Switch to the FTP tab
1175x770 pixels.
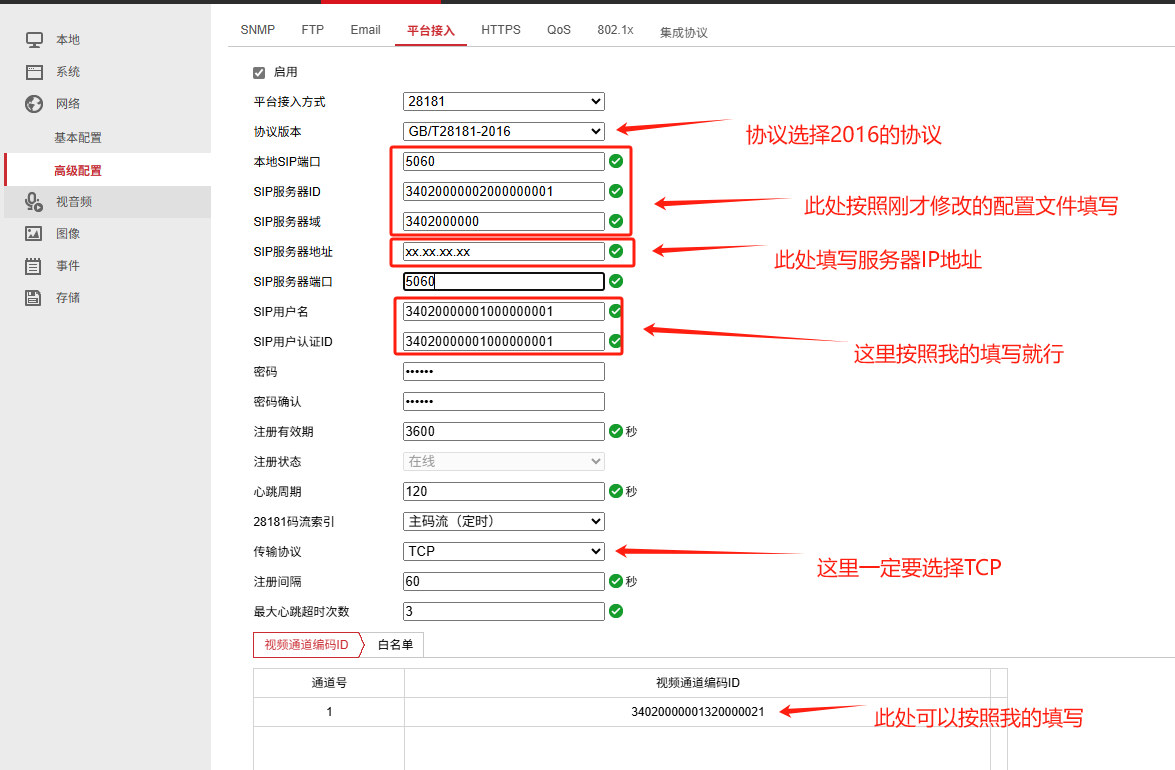point(312,30)
